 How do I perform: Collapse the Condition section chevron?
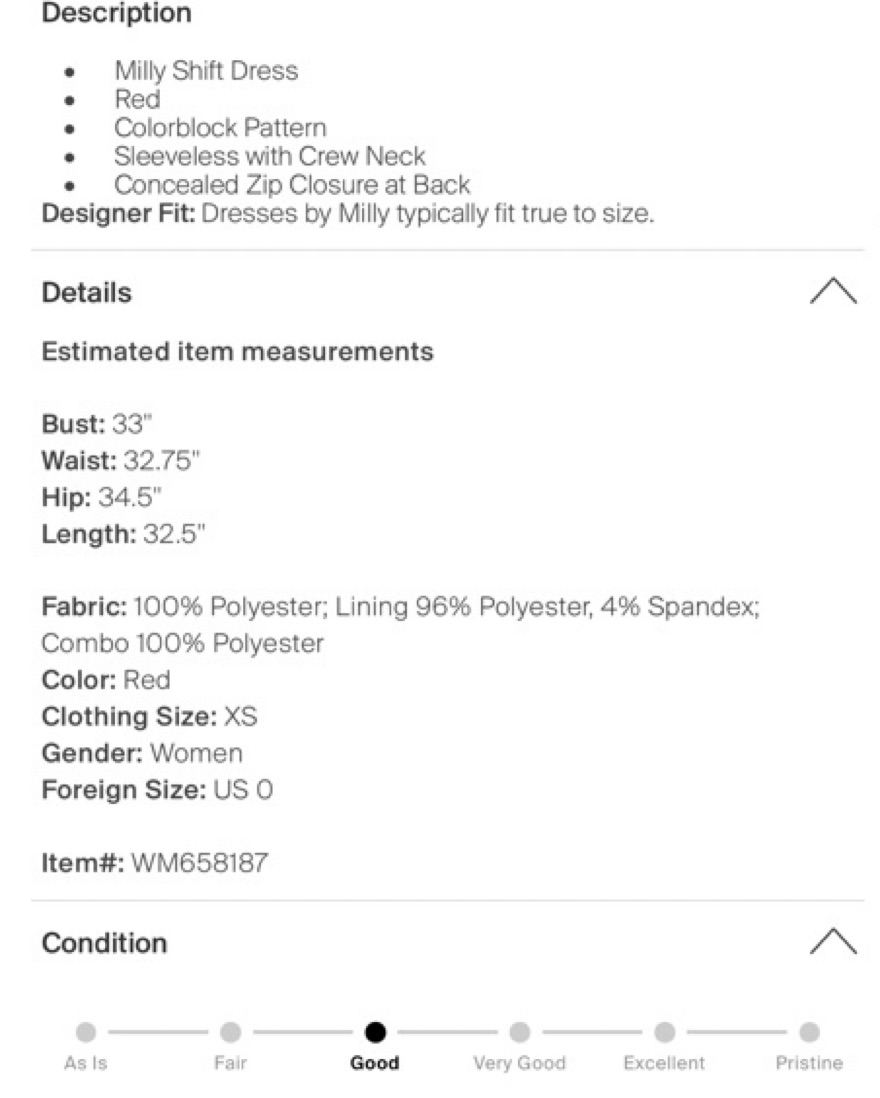coord(832,942)
